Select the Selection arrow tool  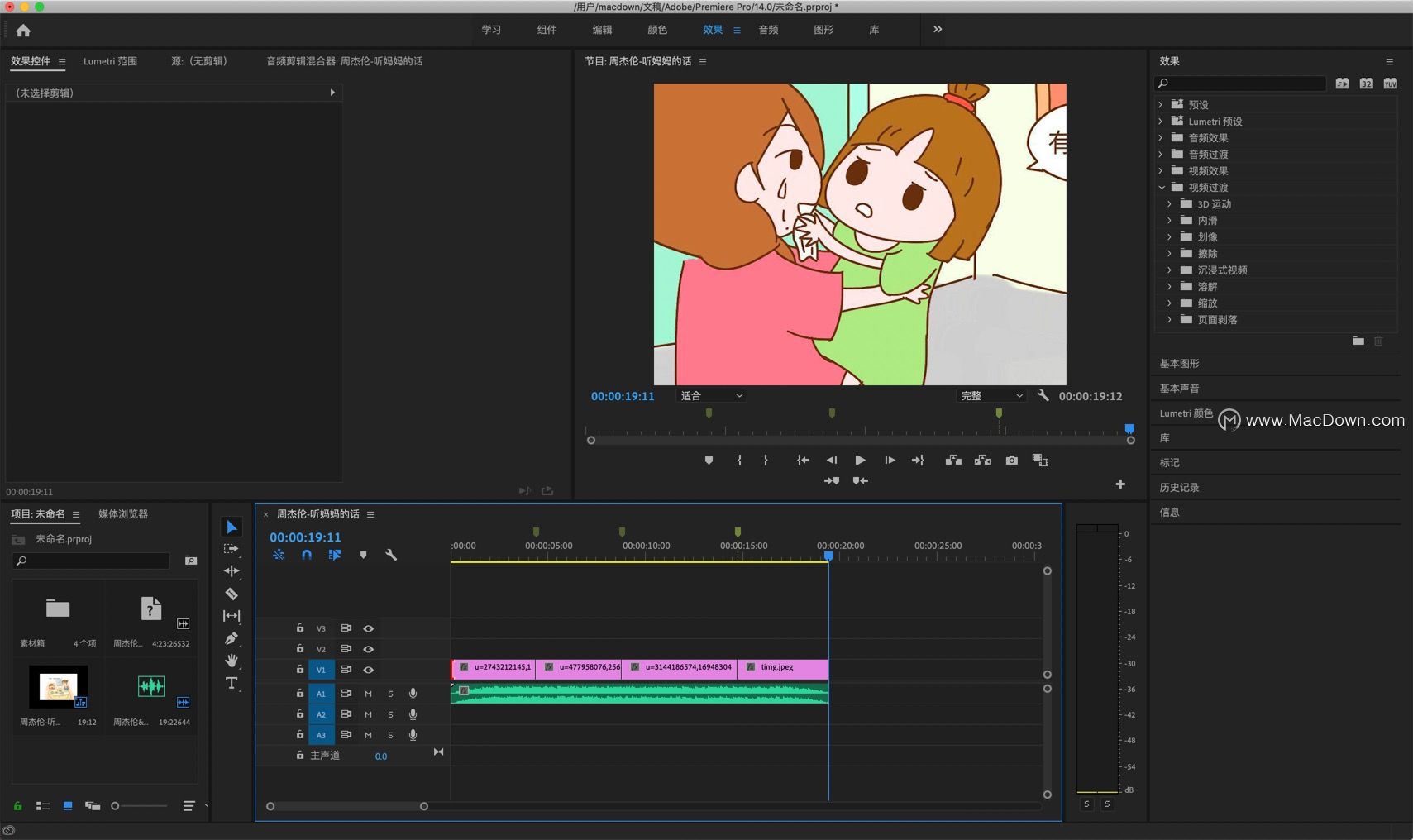pos(232,527)
